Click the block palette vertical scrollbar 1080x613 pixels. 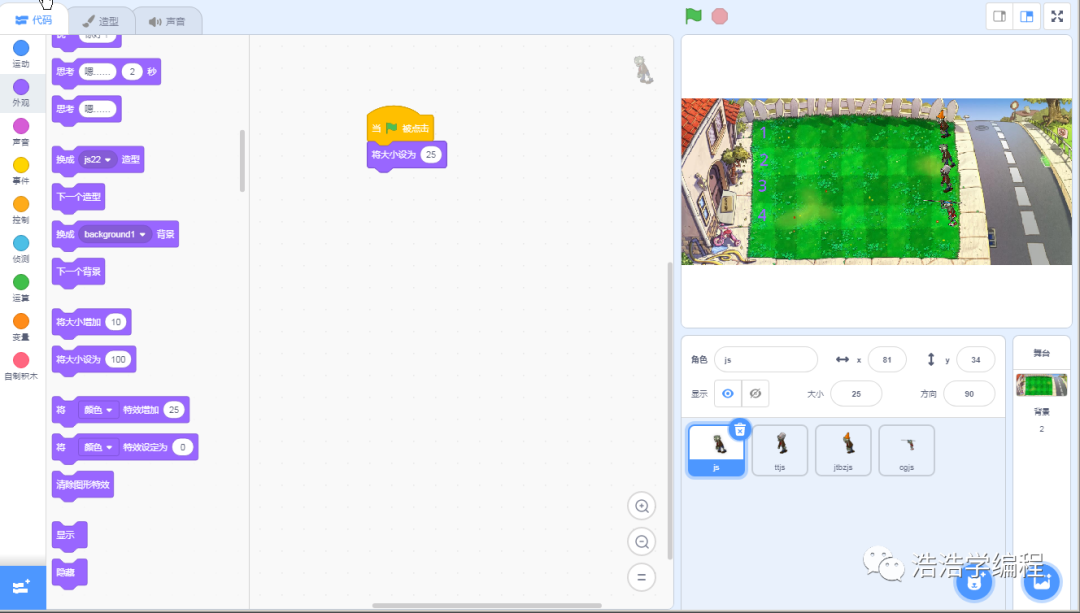click(x=242, y=160)
